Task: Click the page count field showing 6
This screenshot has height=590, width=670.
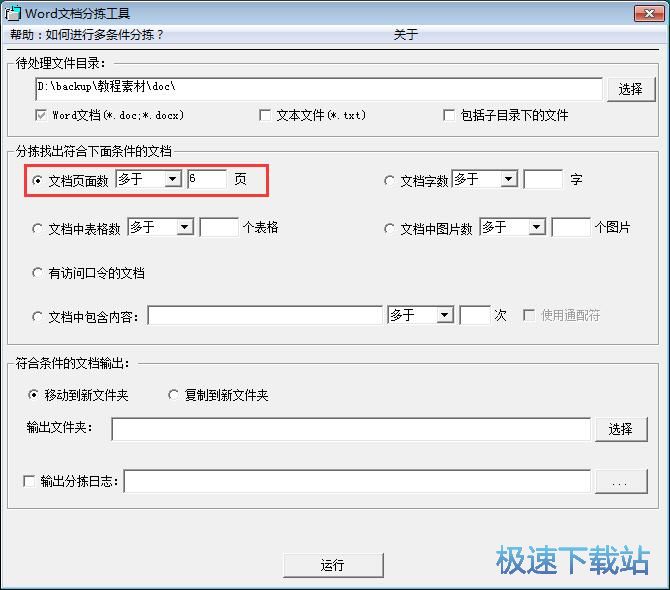Action: pyautogui.click(x=207, y=179)
